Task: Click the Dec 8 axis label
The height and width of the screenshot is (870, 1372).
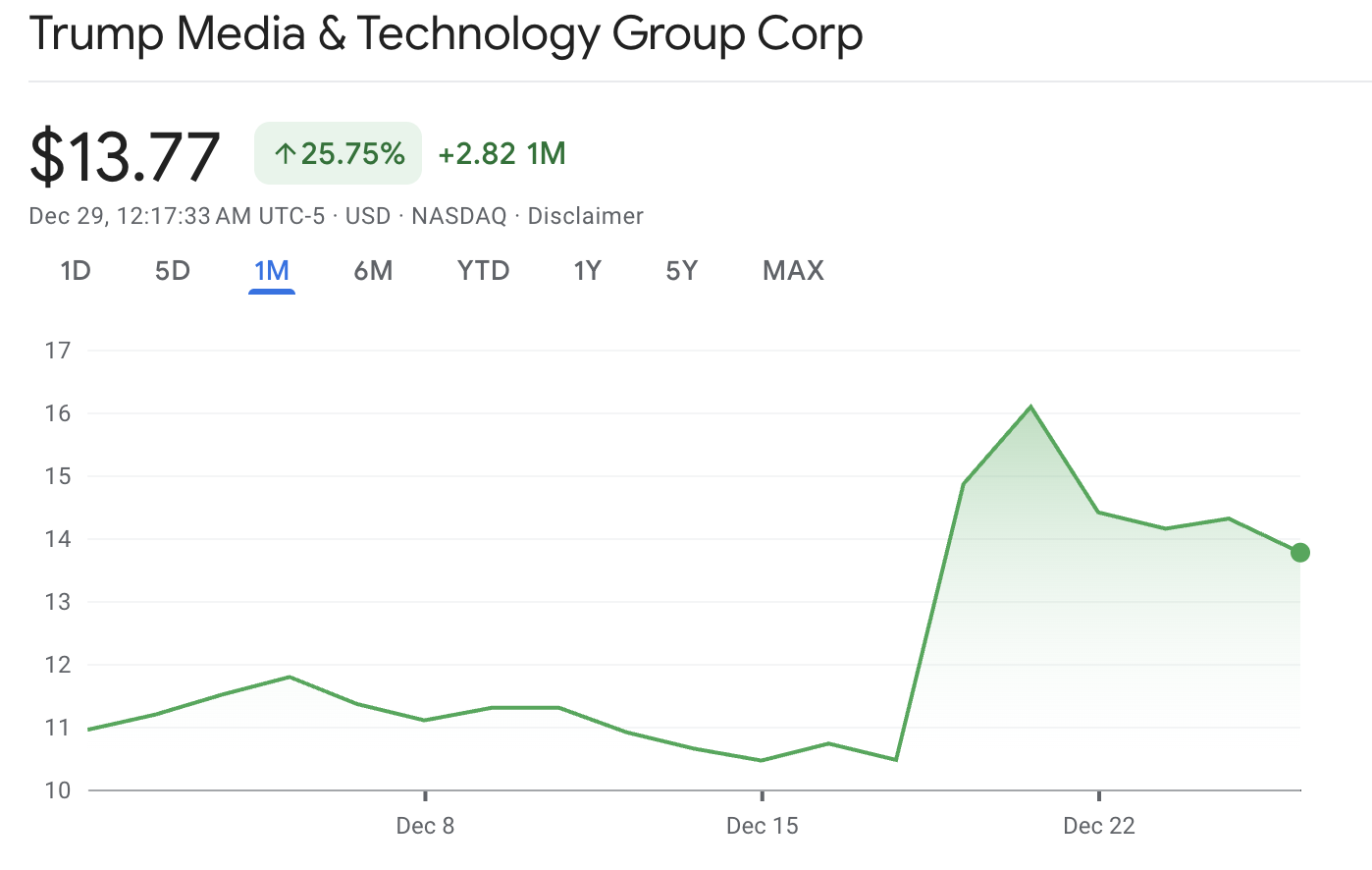Action: tap(425, 826)
